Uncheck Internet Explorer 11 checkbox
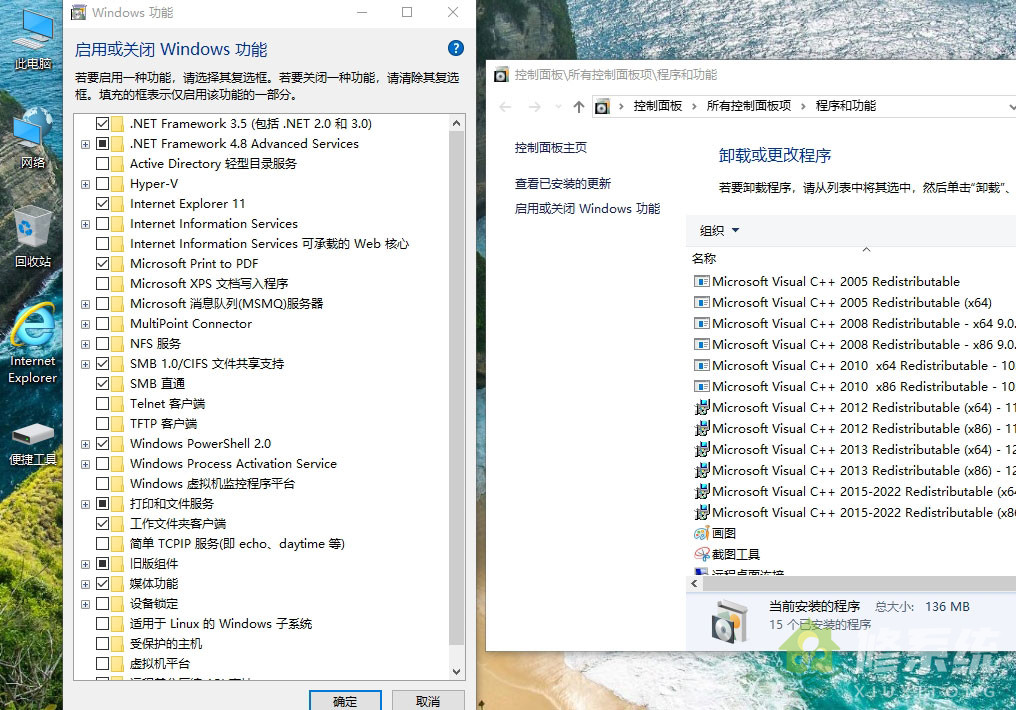1016x710 pixels. pos(102,204)
